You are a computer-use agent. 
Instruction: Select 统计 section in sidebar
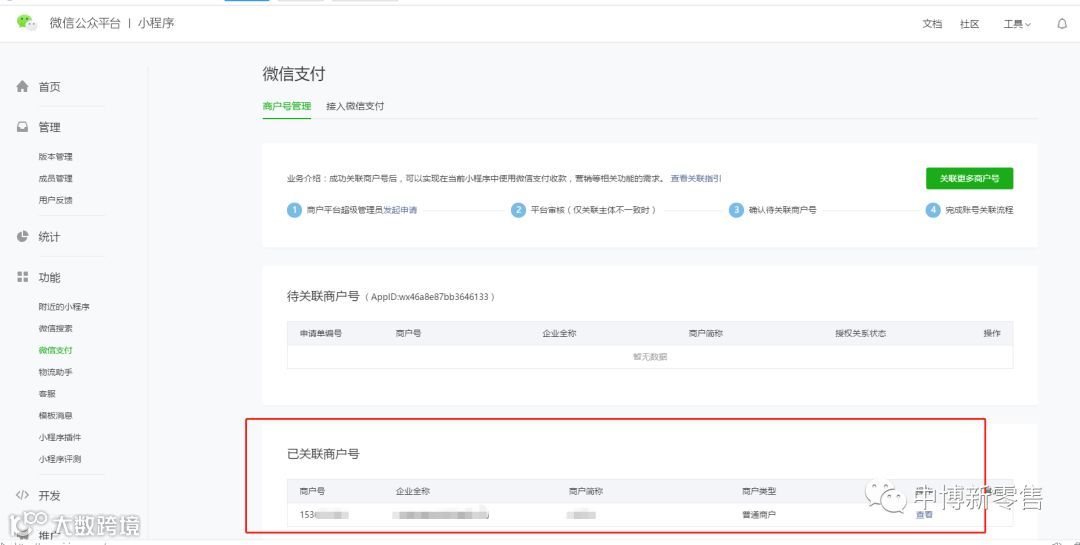[50, 237]
